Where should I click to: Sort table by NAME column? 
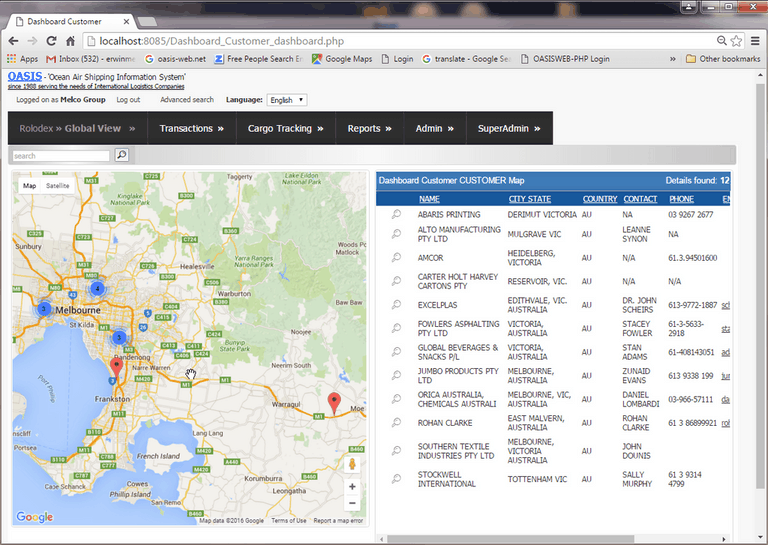click(x=429, y=199)
